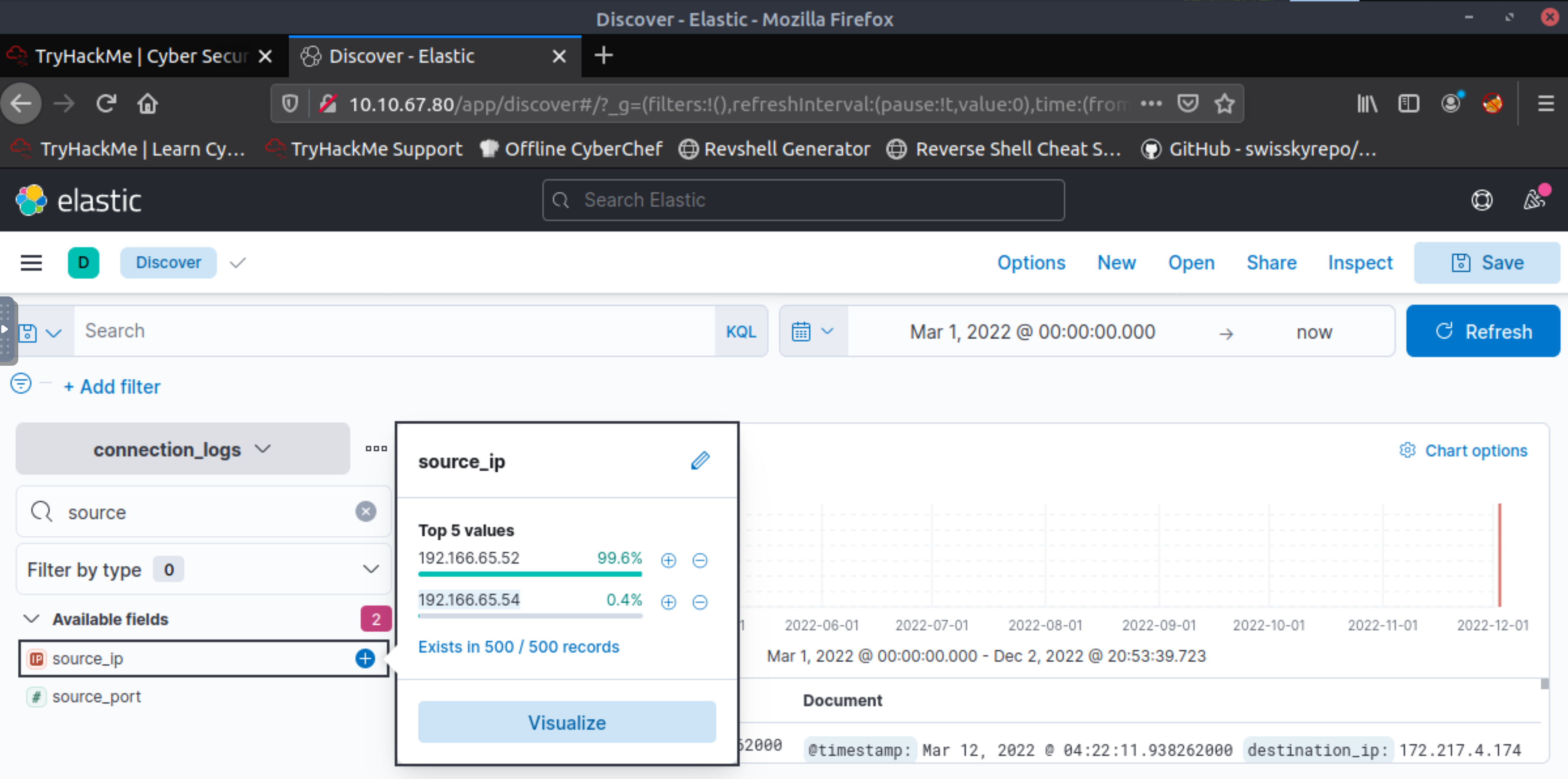Select the Discover - Elastic browser tab
This screenshot has width=1568, height=779.
click(435, 56)
